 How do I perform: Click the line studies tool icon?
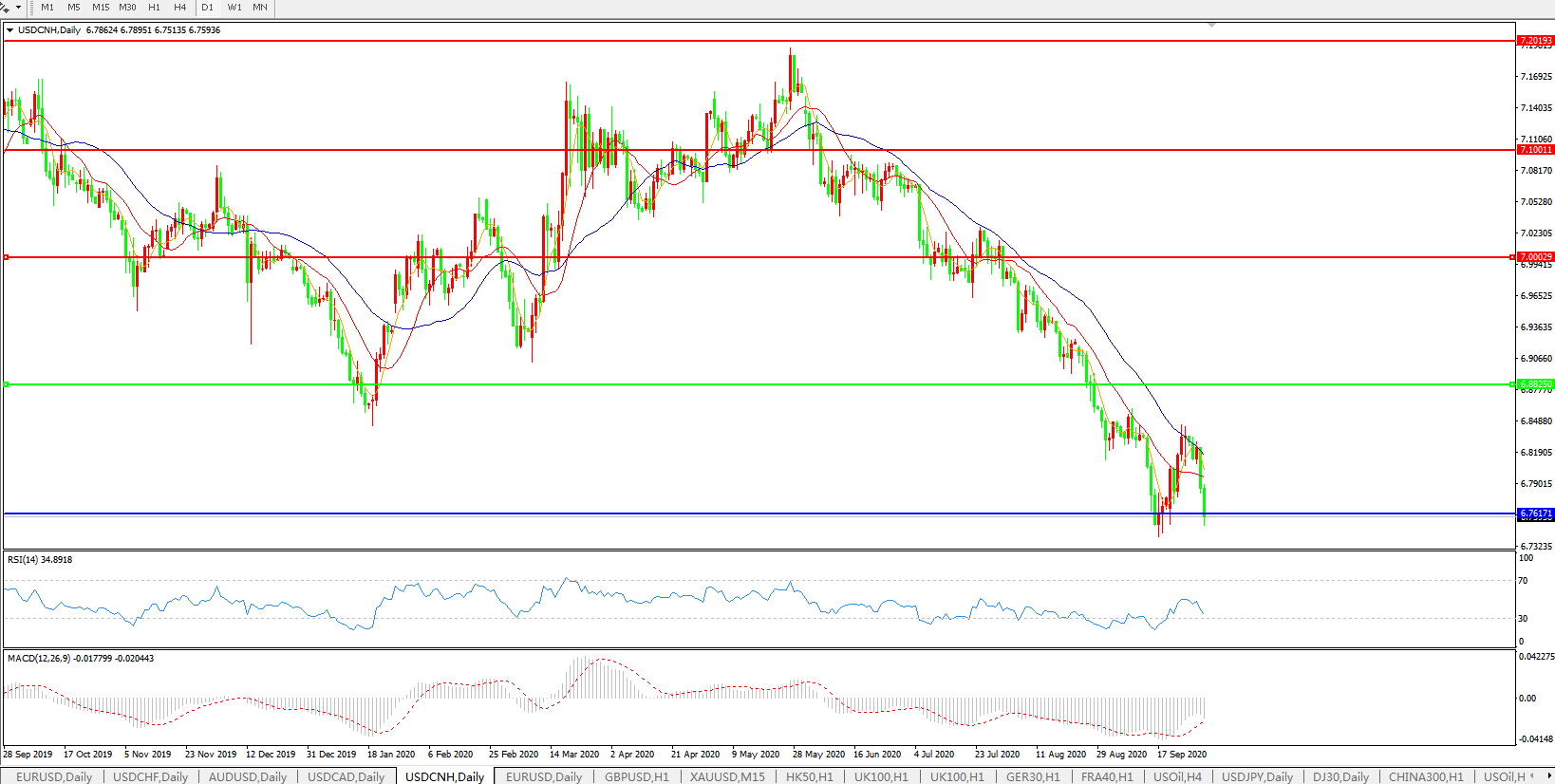(5, 8)
